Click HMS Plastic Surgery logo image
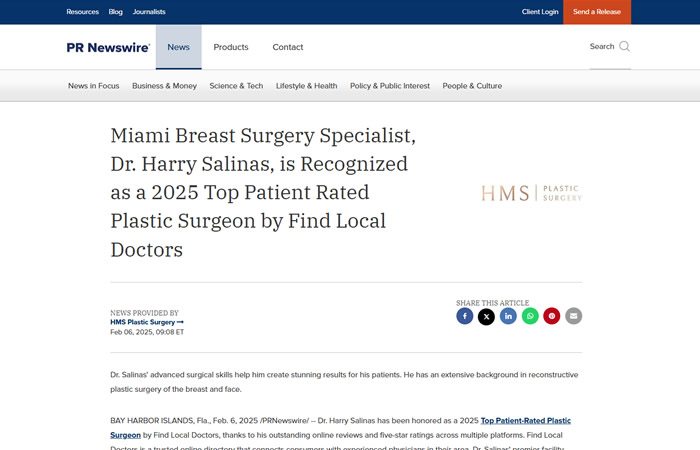This screenshot has width=700, height=450. pos(531,193)
